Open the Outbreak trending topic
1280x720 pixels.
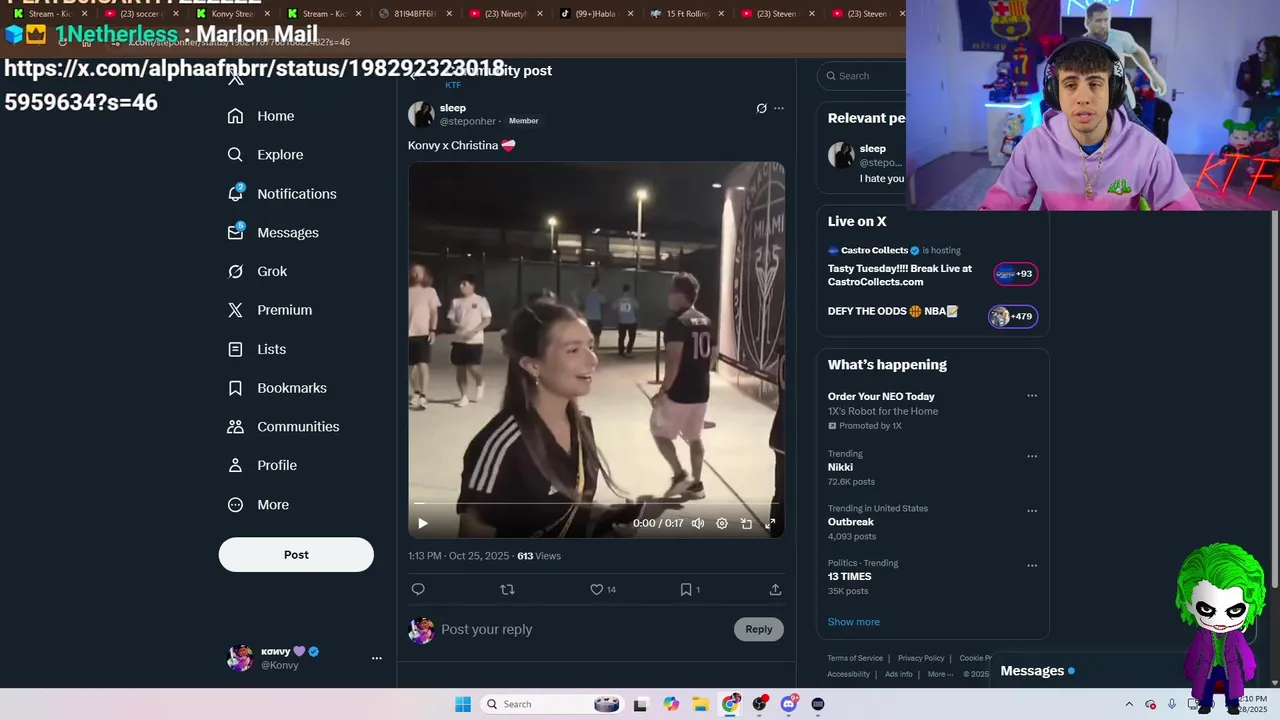[x=850, y=522]
